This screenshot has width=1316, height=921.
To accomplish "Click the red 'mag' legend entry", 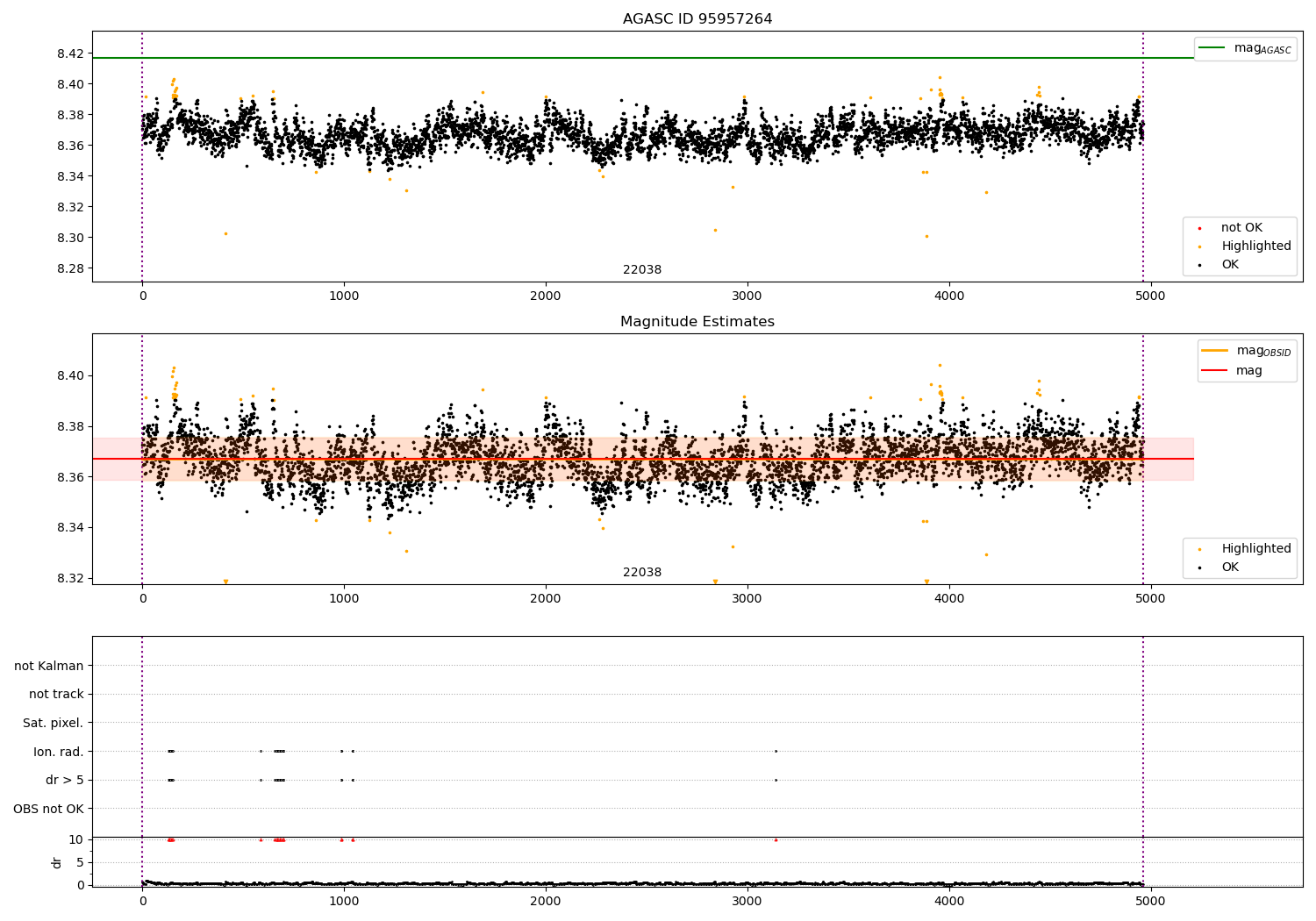I will click(x=1232, y=371).
